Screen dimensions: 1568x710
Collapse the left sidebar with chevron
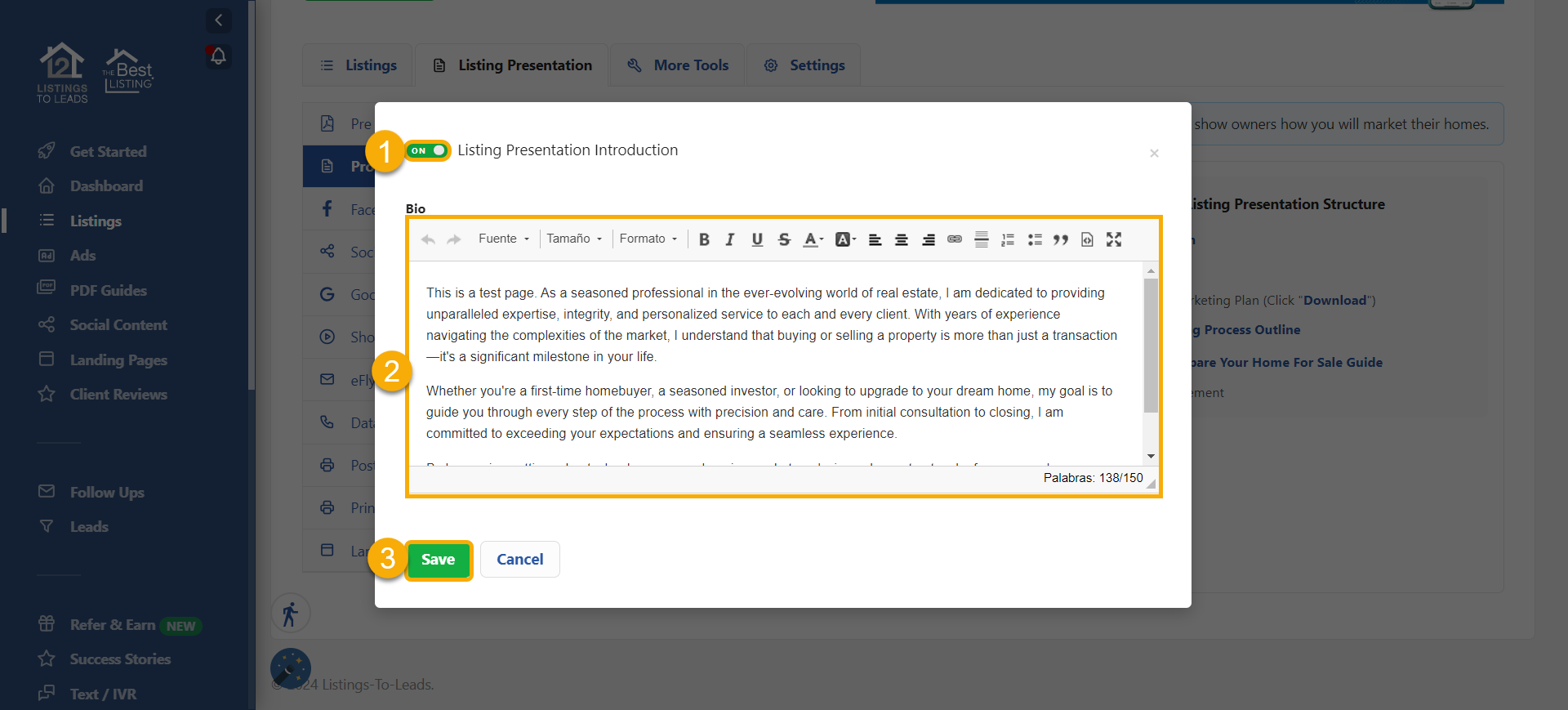pyautogui.click(x=218, y=20)
